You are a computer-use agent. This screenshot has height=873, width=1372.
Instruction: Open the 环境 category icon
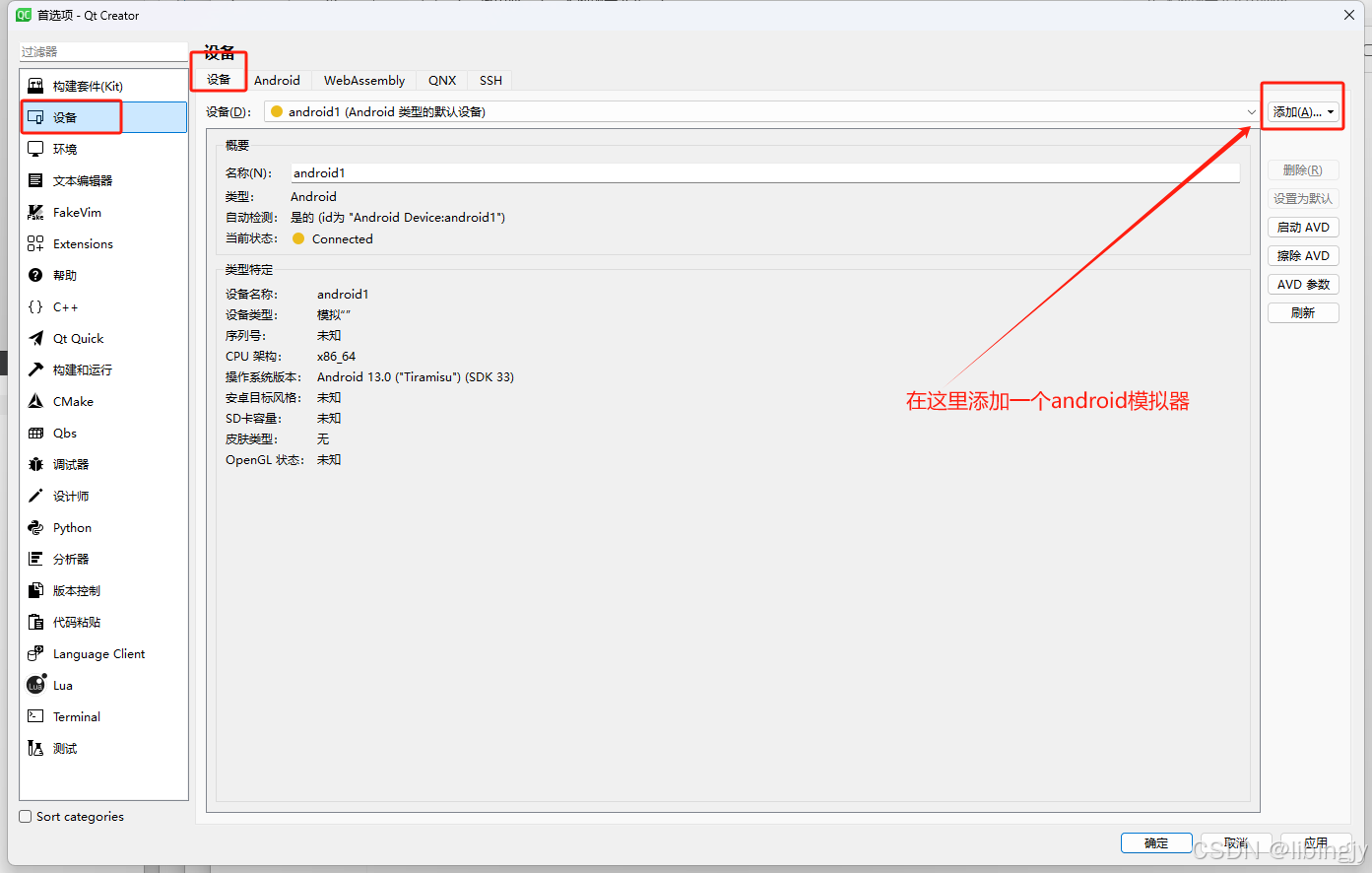point(35,149)
